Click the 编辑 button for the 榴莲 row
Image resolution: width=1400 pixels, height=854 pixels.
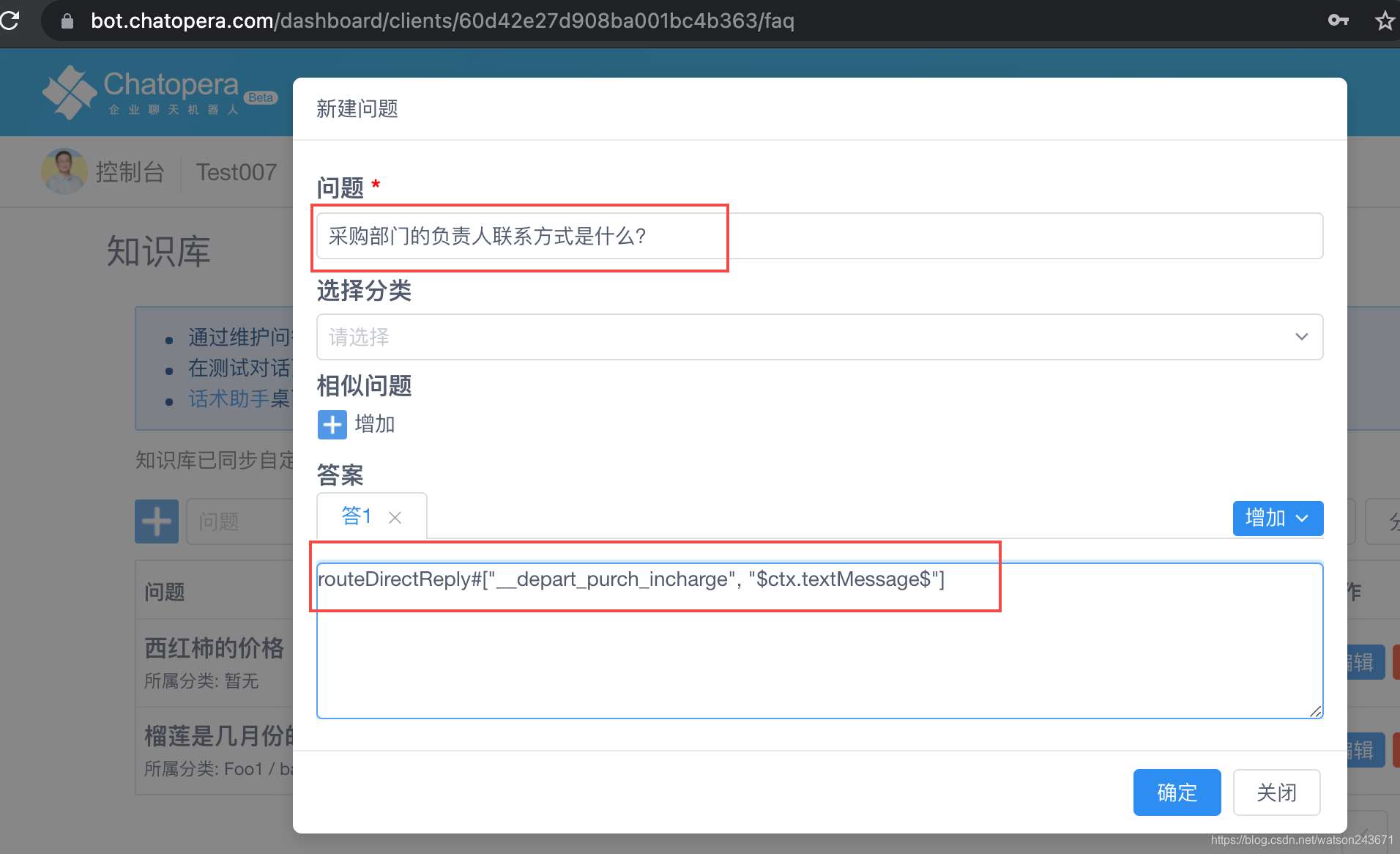click(1365, 751)
